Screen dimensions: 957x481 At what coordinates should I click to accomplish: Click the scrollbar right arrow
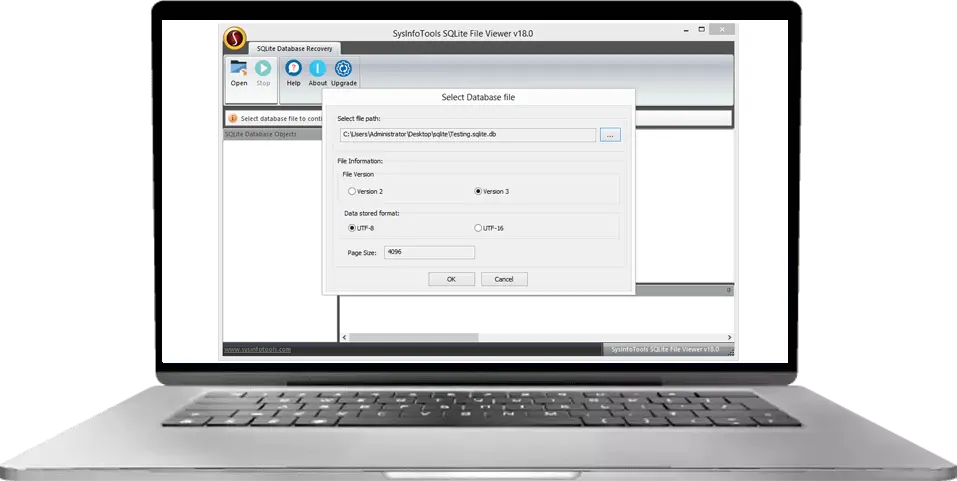729,337
